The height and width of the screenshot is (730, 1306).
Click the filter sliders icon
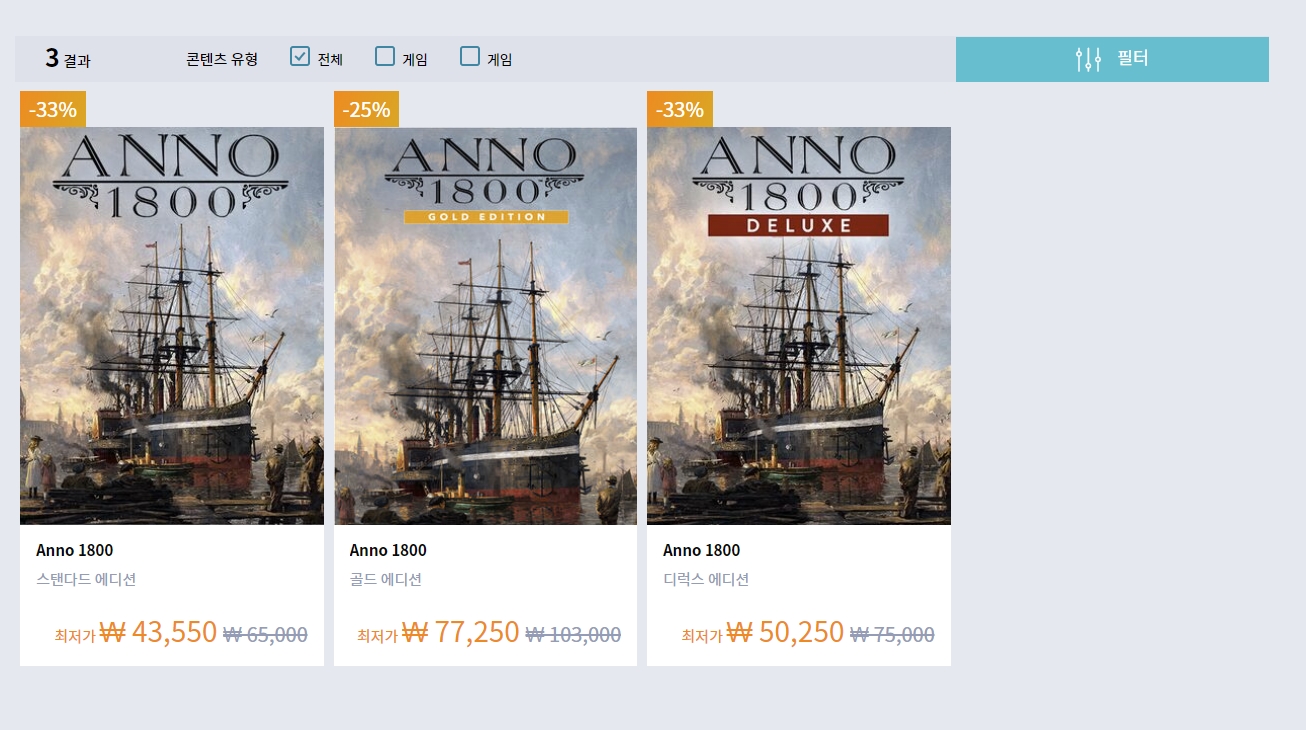(1088, 59)
